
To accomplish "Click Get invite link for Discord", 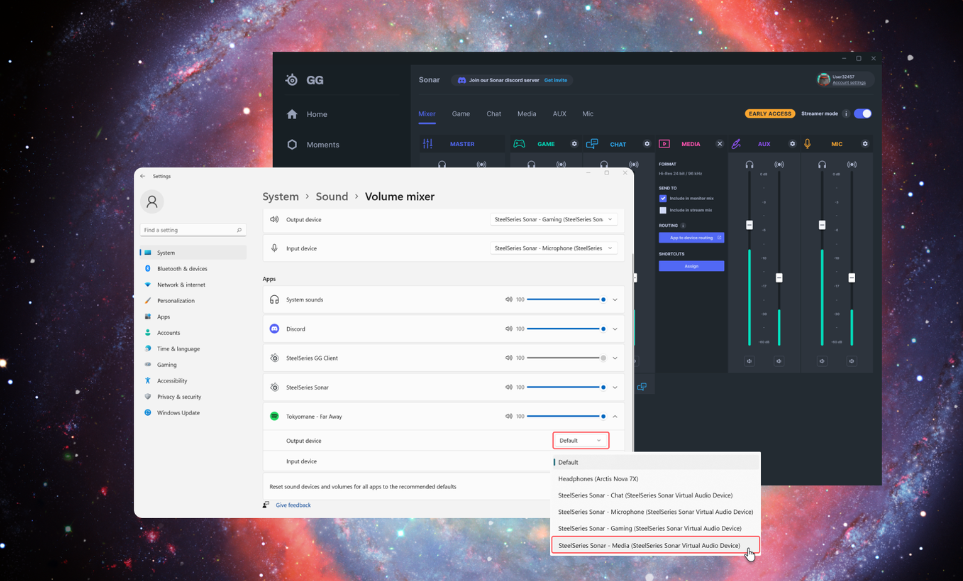I will coord(555,80).
